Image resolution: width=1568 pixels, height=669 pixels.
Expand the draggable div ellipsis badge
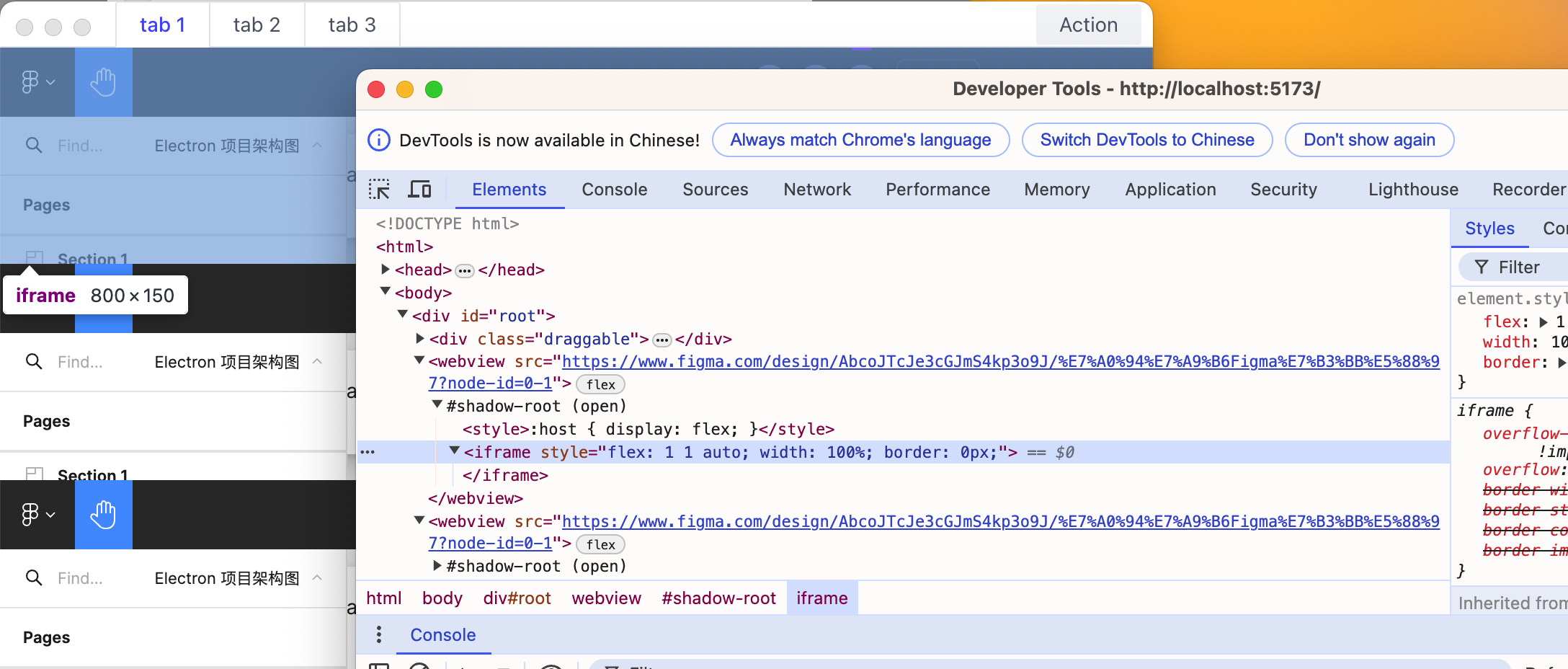[x=662, y=340]
